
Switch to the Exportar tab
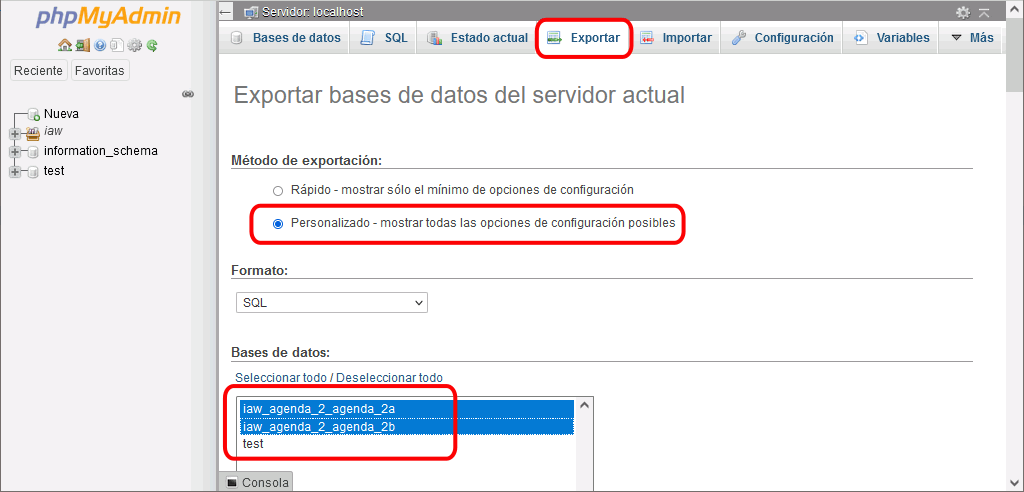pos(583,38)
